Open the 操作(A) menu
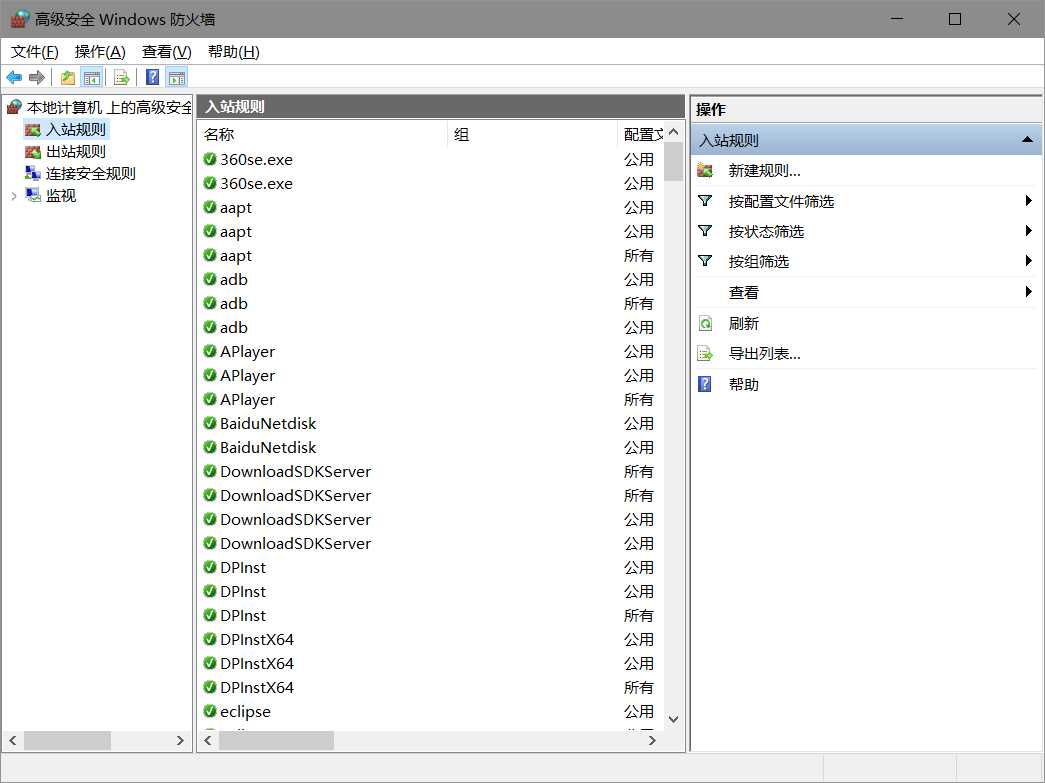 coord(100,51)
